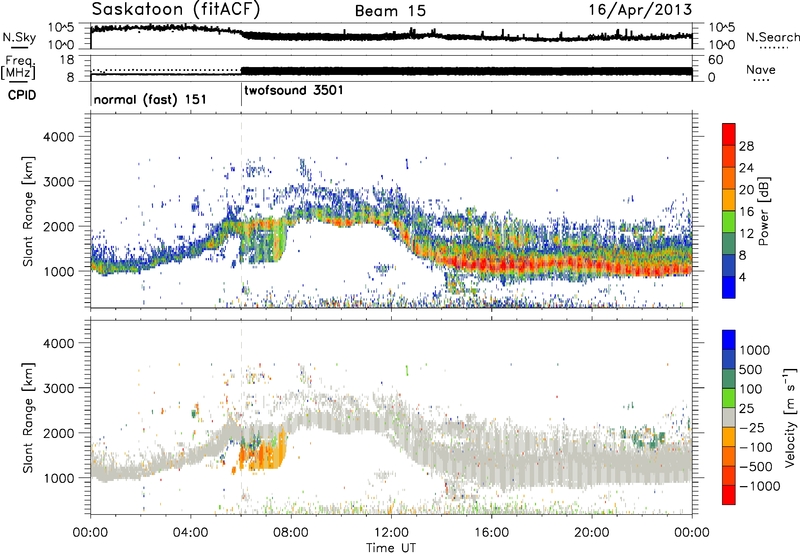Viewport: 800px width, 554px height.
Task: Click the date '16/Apr/2013'
Action: [x=640, y=10]
